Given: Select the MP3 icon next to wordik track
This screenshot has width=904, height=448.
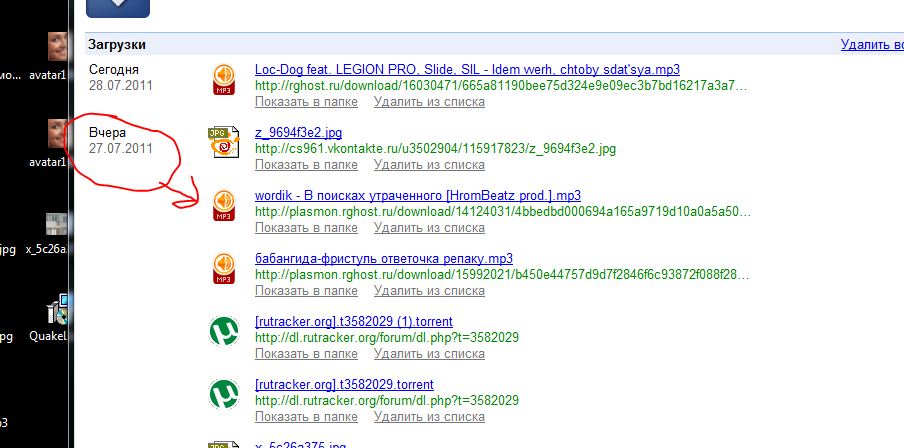Looking at the screenshot, I should coord(223,204).
